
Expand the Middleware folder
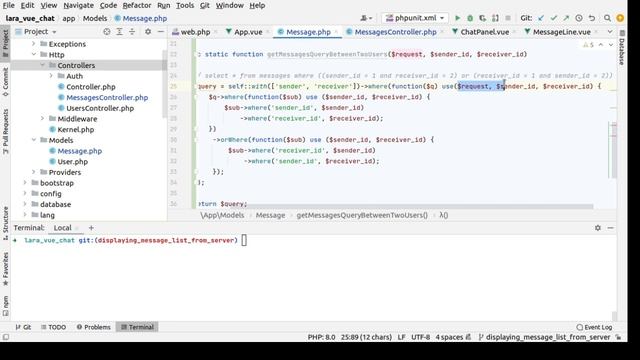[42, 118]
